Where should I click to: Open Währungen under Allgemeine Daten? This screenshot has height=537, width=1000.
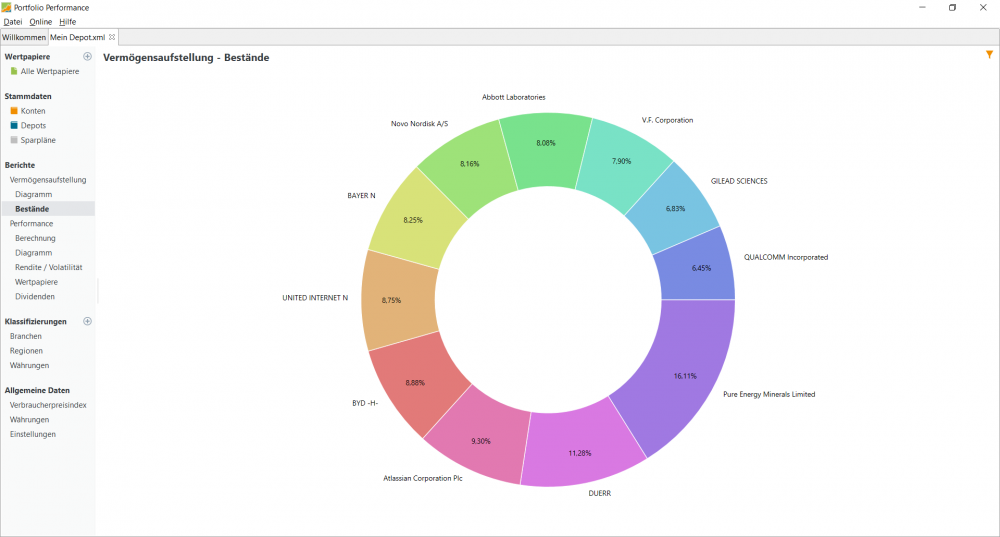click(x=29, y=420)
